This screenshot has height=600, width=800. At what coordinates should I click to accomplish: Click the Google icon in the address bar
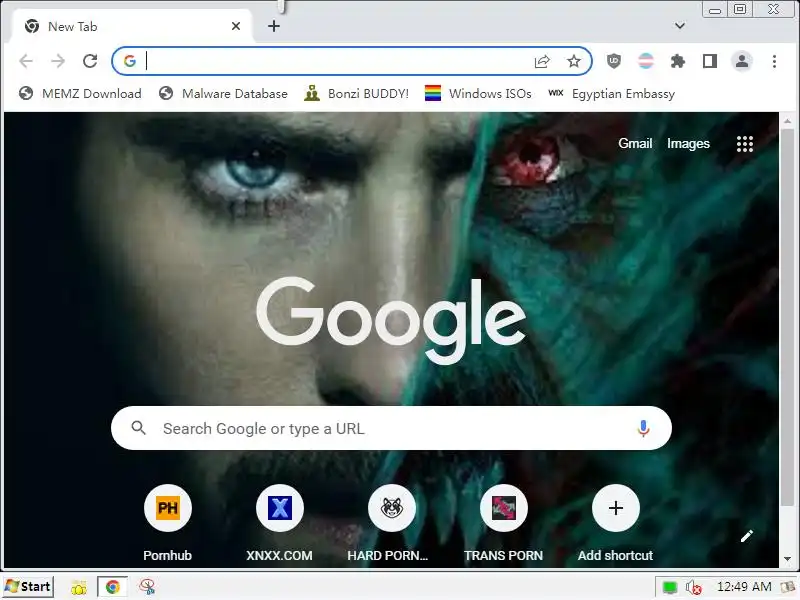pyautogui.click(x=130, y=61)
